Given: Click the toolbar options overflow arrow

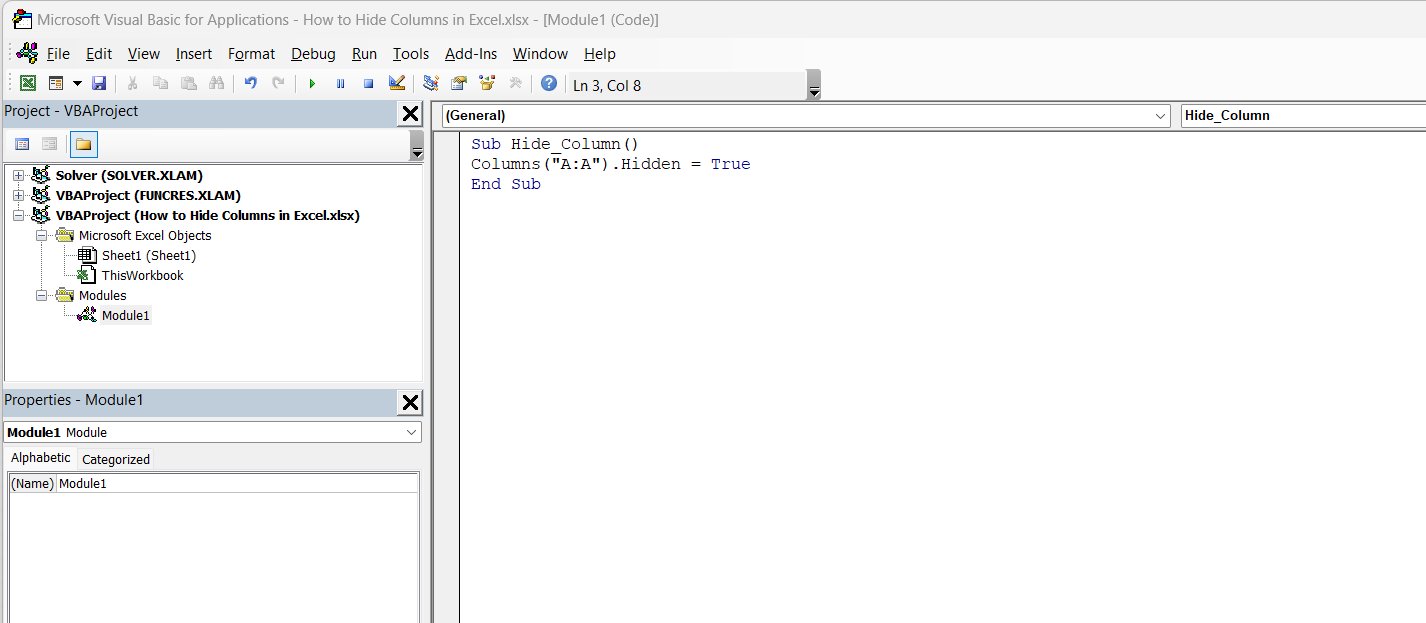Looking at the screenshot, I should [x=814, y=86].
